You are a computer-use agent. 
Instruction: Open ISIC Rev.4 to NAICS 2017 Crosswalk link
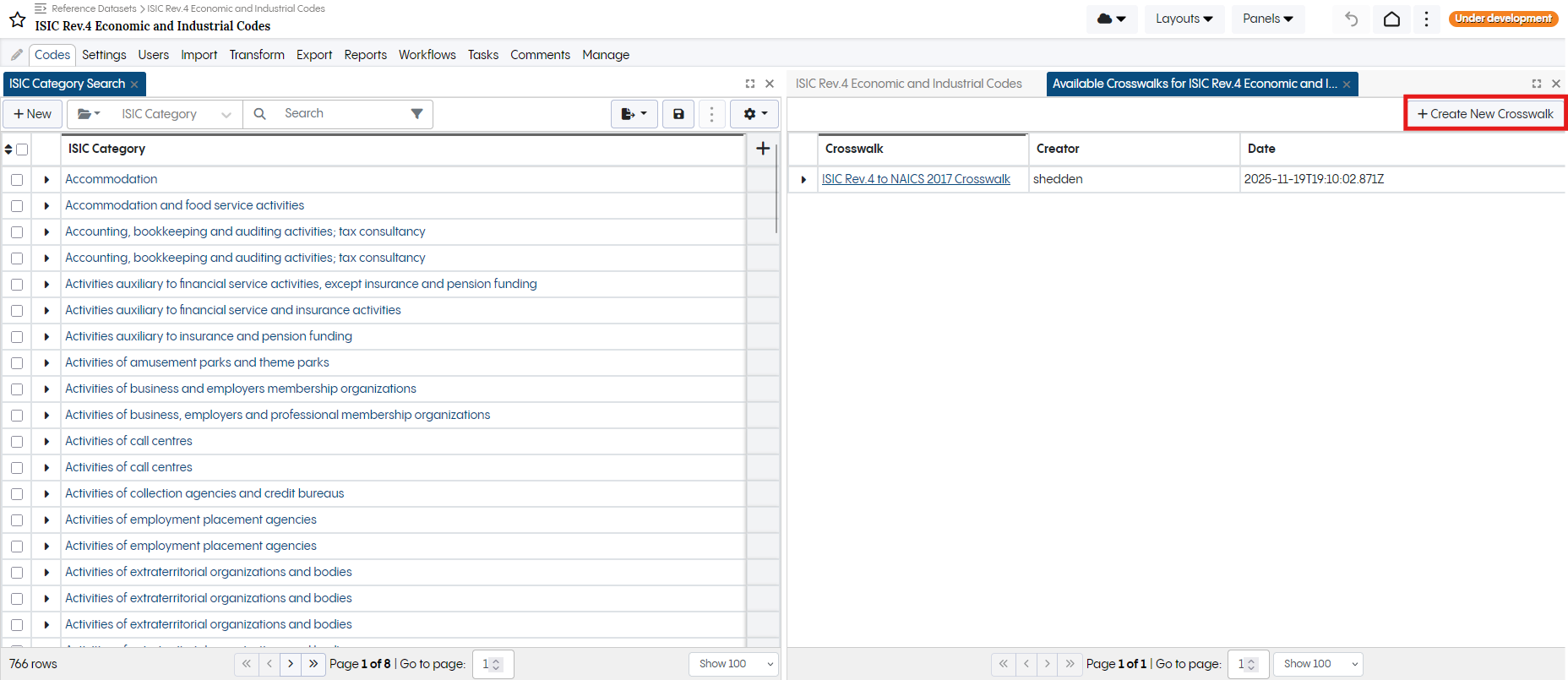click(916, 179)
